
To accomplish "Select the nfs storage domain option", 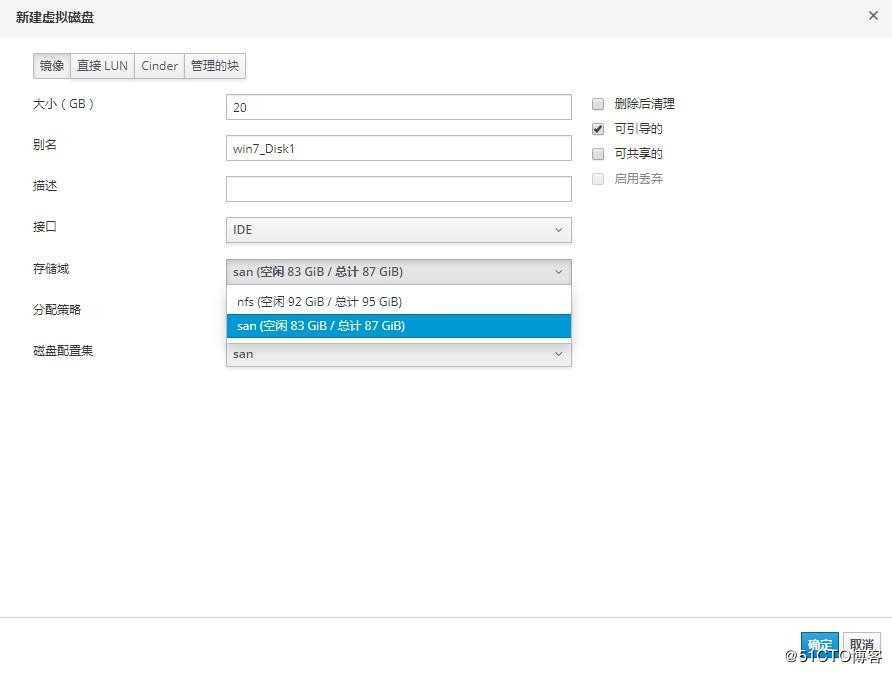I will point(399,302).
